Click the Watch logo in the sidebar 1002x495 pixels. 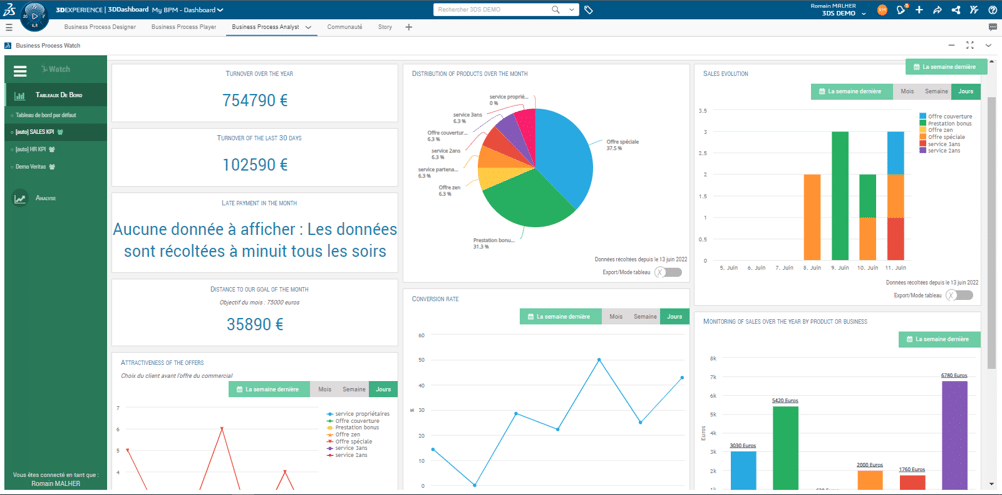point(55,69)
